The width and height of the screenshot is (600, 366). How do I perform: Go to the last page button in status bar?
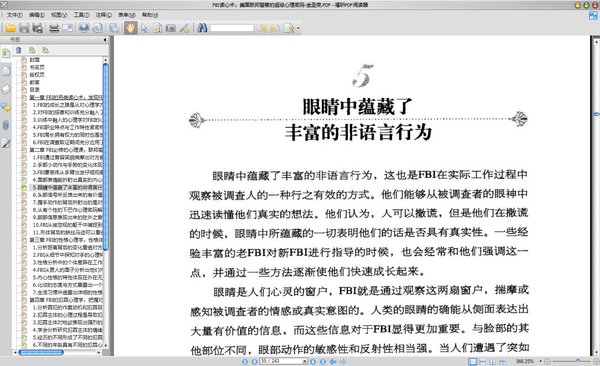coord(323,362)
